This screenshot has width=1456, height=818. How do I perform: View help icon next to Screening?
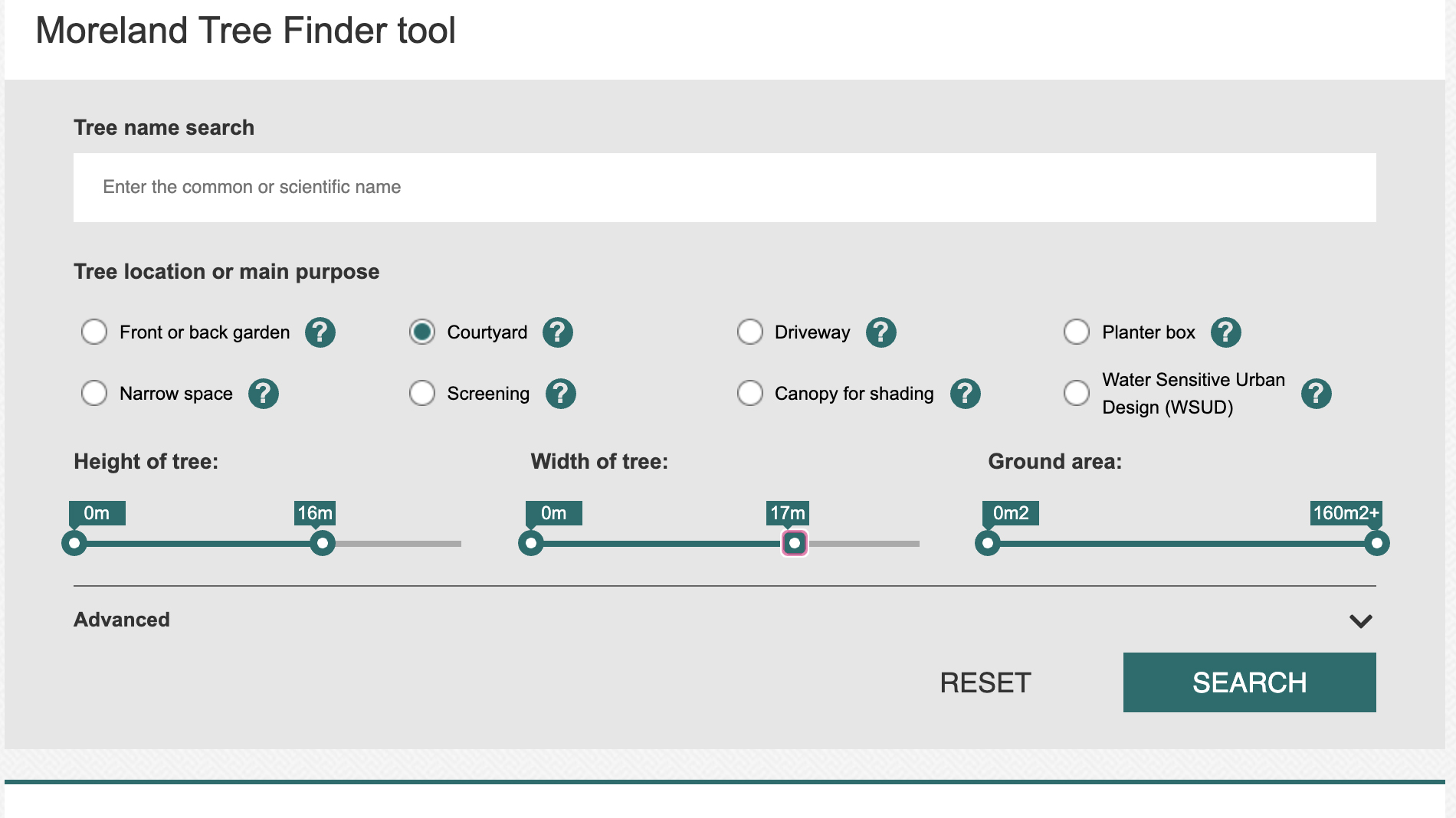point(561,394)
